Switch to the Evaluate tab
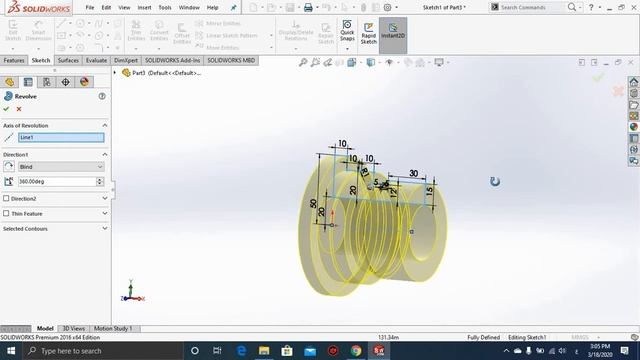This screenshot has width=640, height=360. [x=96, y=60]
